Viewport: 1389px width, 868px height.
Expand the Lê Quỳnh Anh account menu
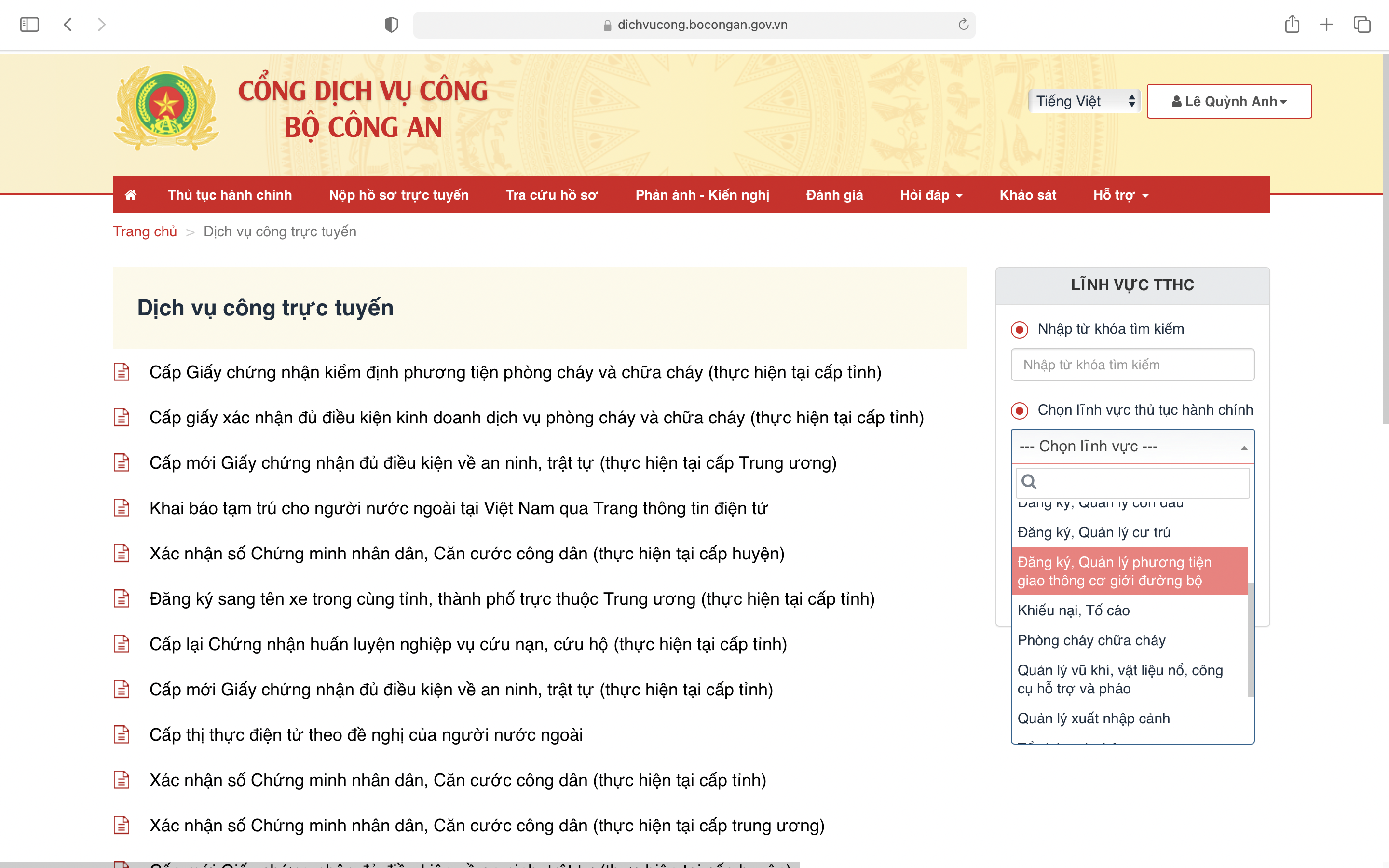pyautogui.click(x=1229, y=102)
